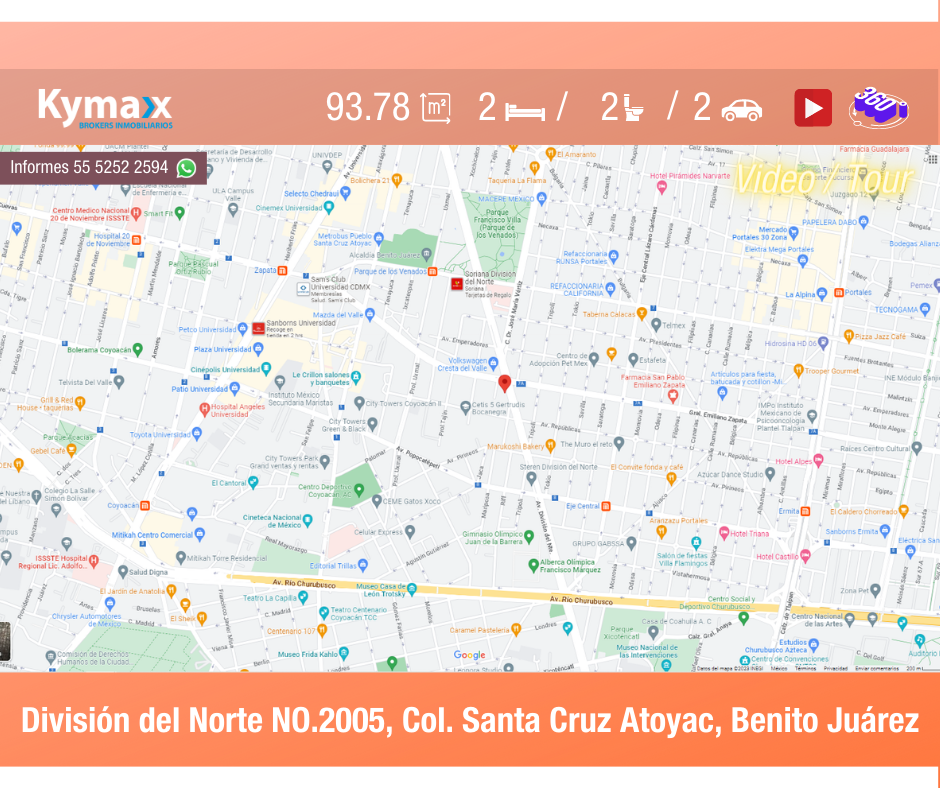Open the Google logo on the map
The image size is (940, 788).
click(x=469, y=655)
